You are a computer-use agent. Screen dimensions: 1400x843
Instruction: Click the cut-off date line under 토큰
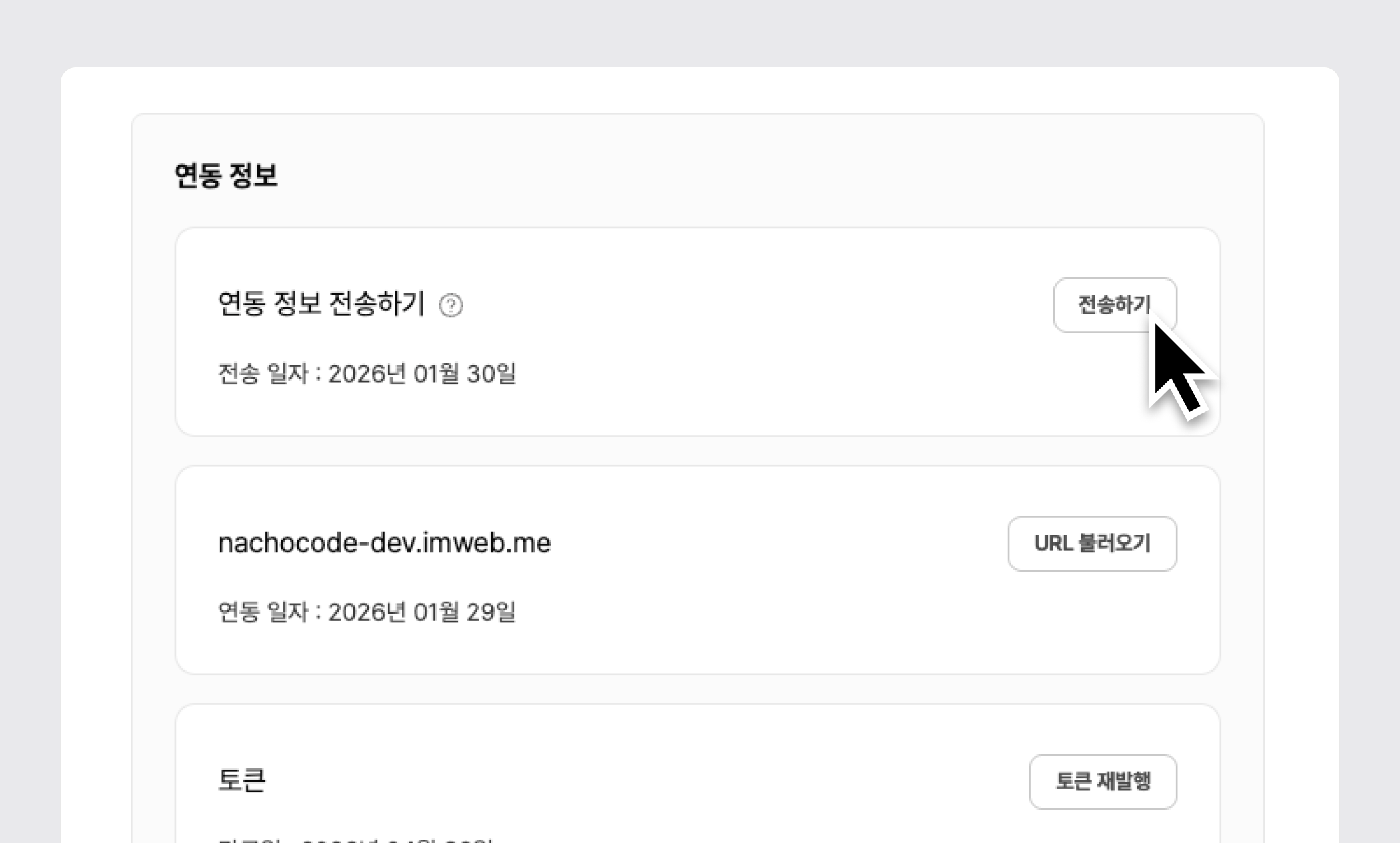355,839
